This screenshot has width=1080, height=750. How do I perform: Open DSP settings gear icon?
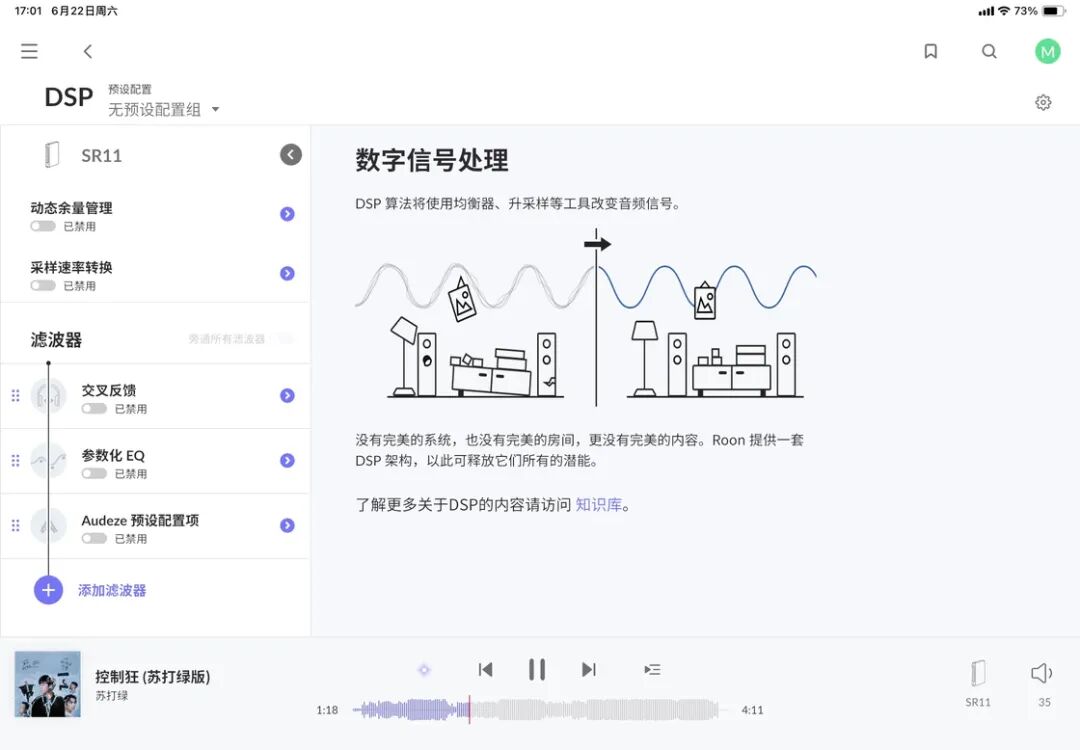click(1043, 102)
